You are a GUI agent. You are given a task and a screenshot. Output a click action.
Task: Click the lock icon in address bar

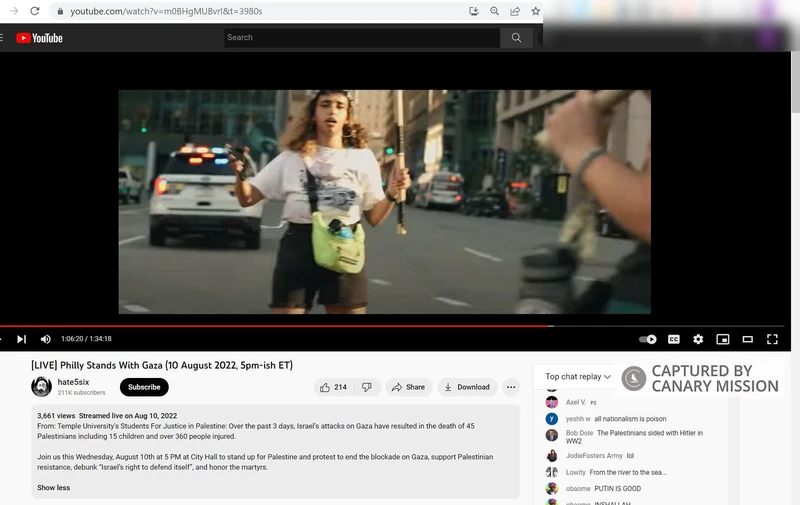[60, 11]
